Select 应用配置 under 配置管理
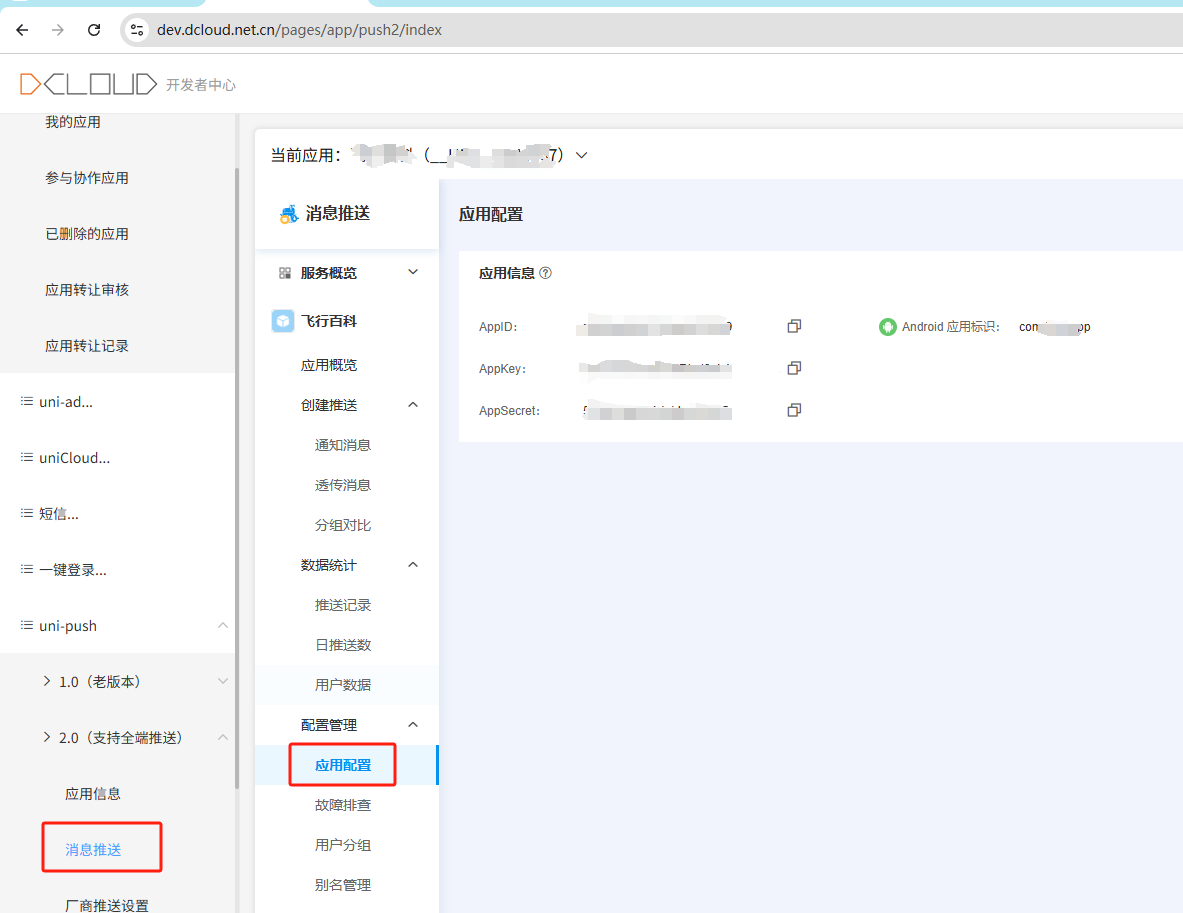 coord(343,765)
